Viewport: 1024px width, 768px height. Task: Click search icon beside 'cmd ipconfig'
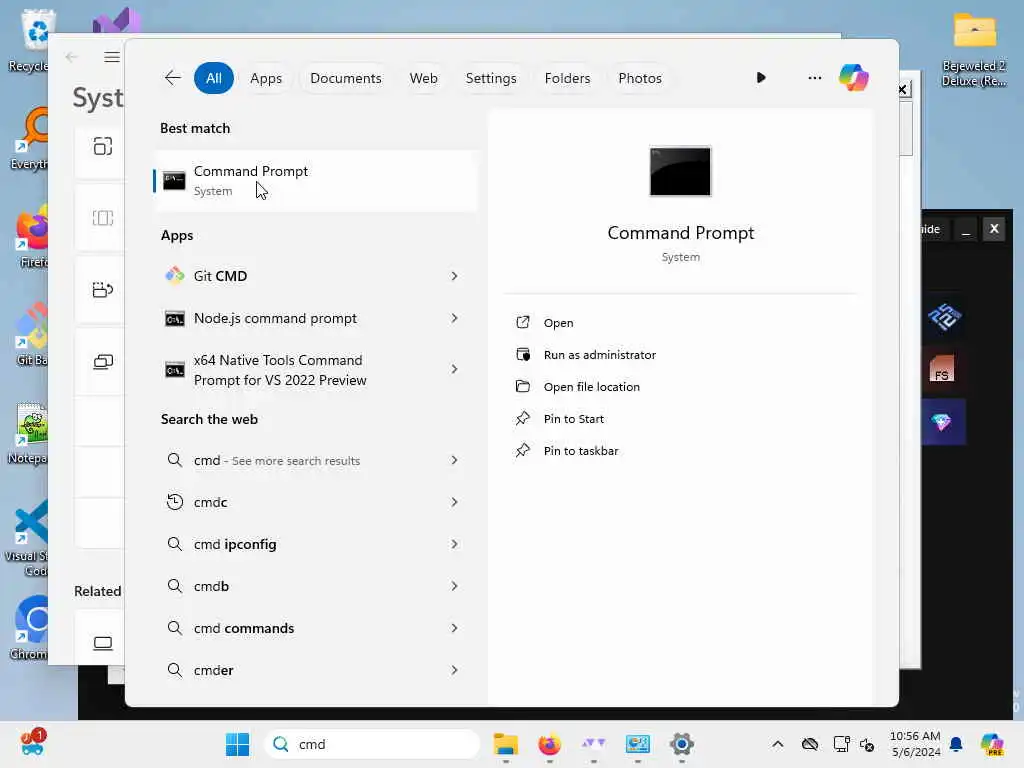pos(174,544)
